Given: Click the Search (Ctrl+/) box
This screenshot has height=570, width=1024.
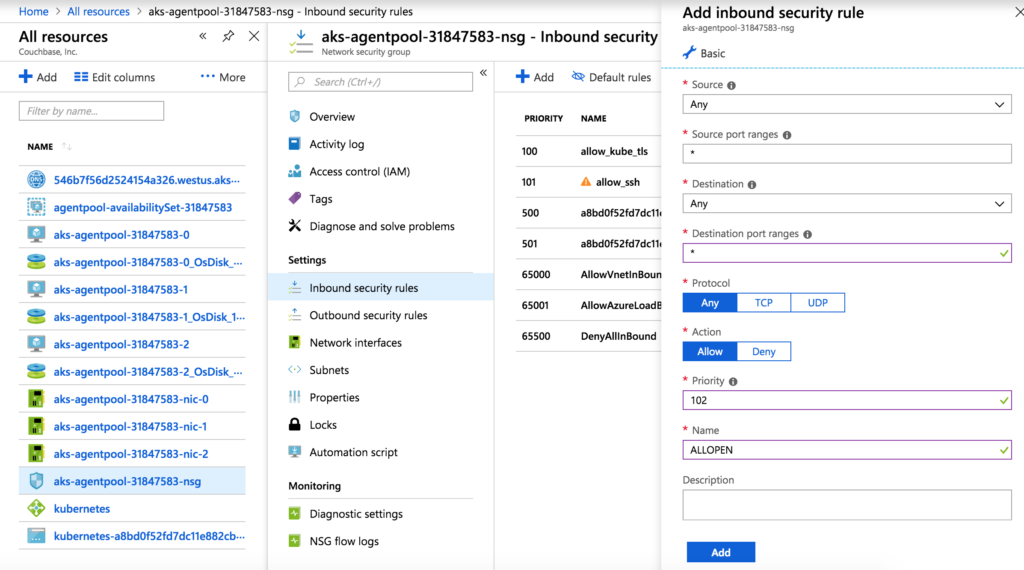Looking at the screenshot, I should pos(380,82).
